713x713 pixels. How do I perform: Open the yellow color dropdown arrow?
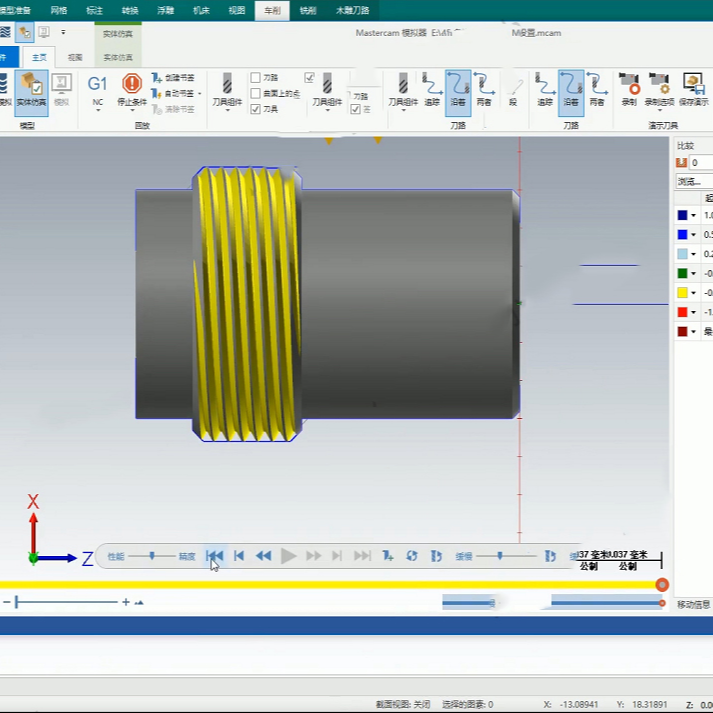click(694, 292)
